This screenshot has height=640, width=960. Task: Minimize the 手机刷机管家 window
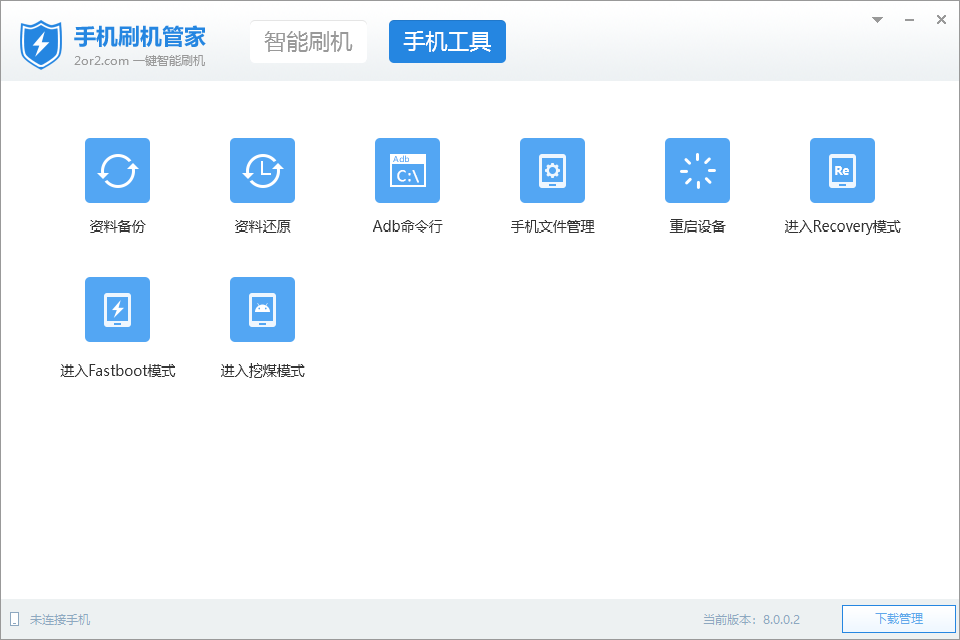coord(909,20)
